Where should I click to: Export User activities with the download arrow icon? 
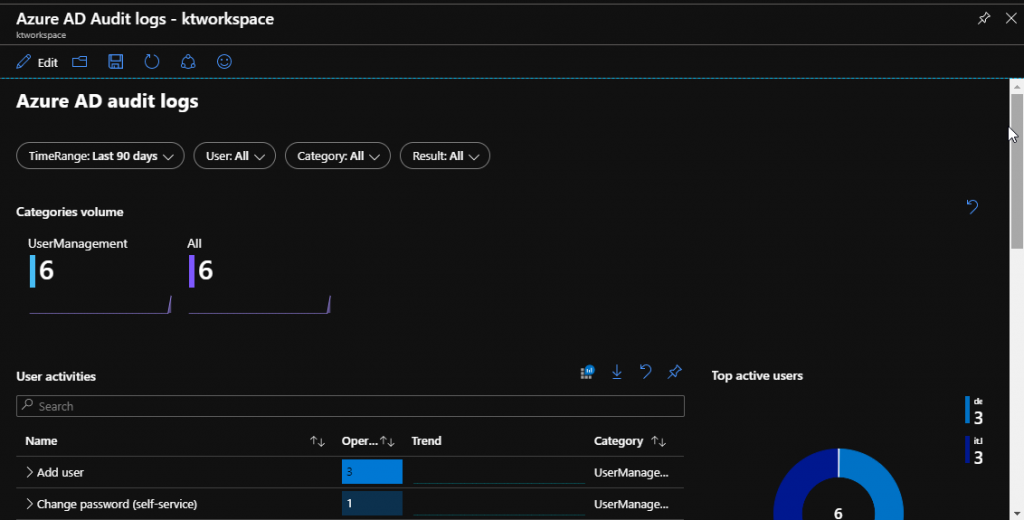tap(617, 372)
